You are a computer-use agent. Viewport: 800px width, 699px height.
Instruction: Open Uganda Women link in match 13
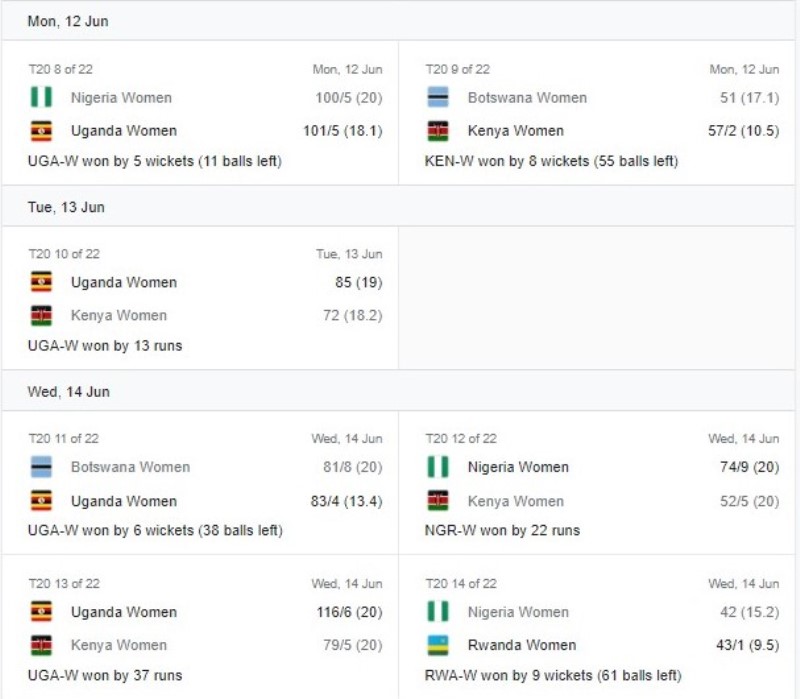123,612
